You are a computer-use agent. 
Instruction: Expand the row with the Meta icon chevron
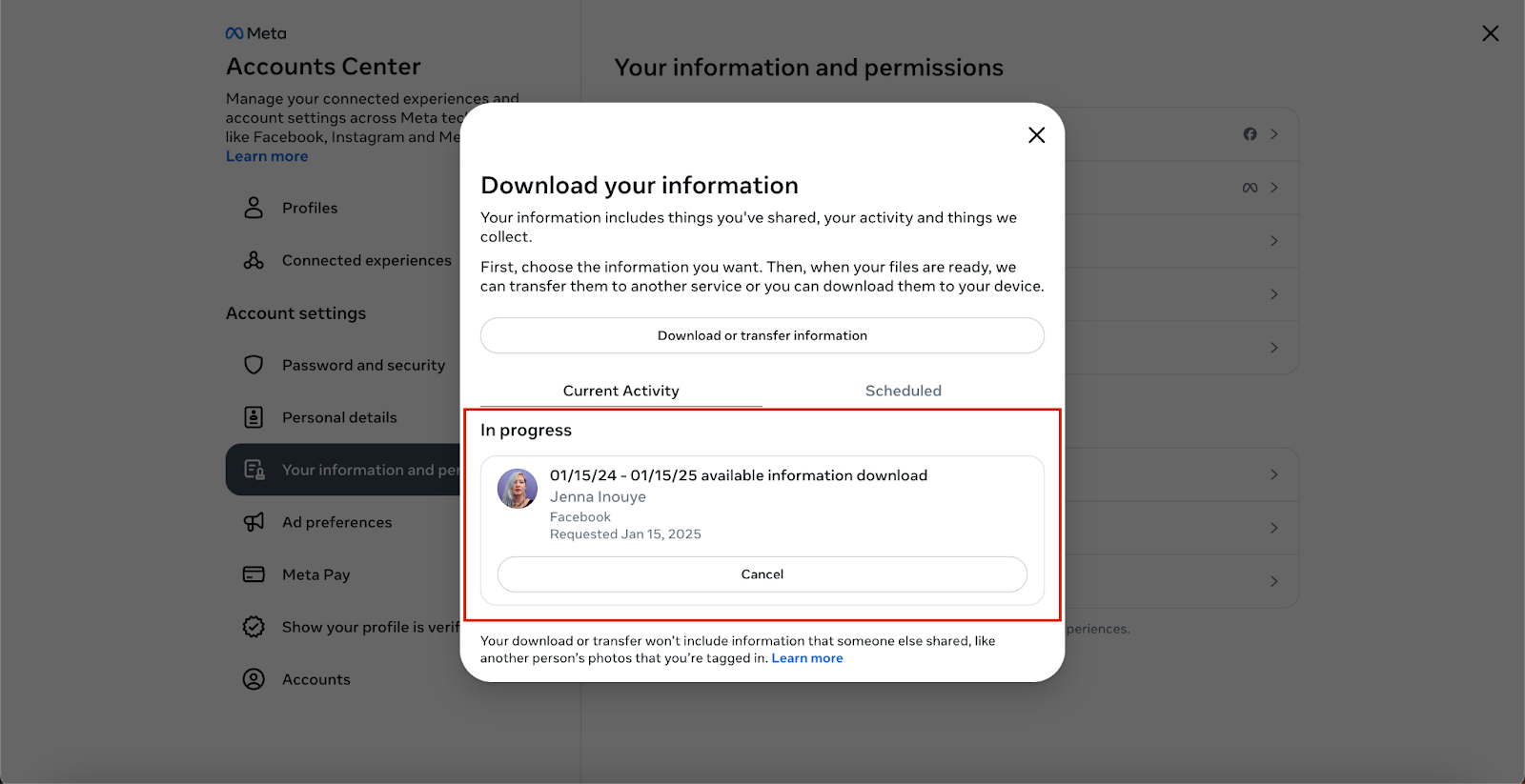1274,188
